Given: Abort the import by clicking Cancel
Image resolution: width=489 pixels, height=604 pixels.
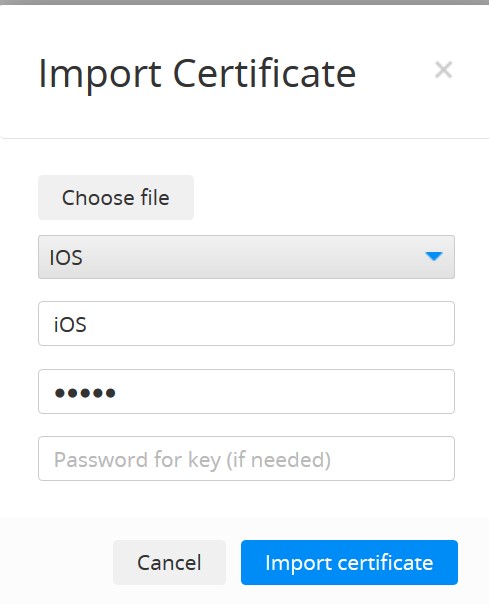Looking at the screenshot, I should tap(169, 562).
